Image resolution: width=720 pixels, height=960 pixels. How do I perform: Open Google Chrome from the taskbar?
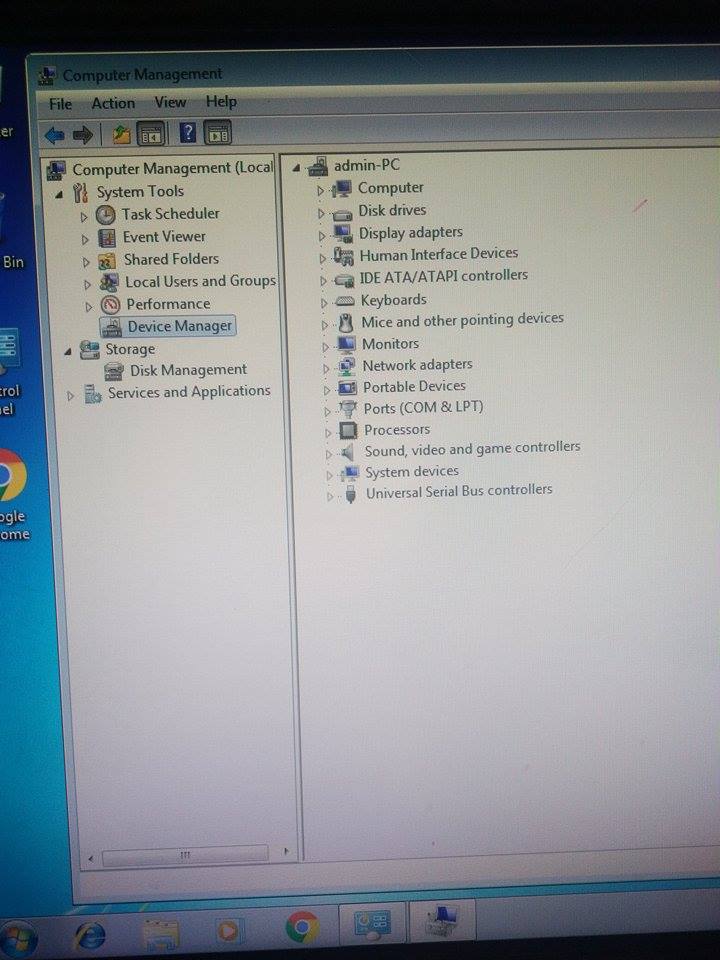[x=302, y=928]
